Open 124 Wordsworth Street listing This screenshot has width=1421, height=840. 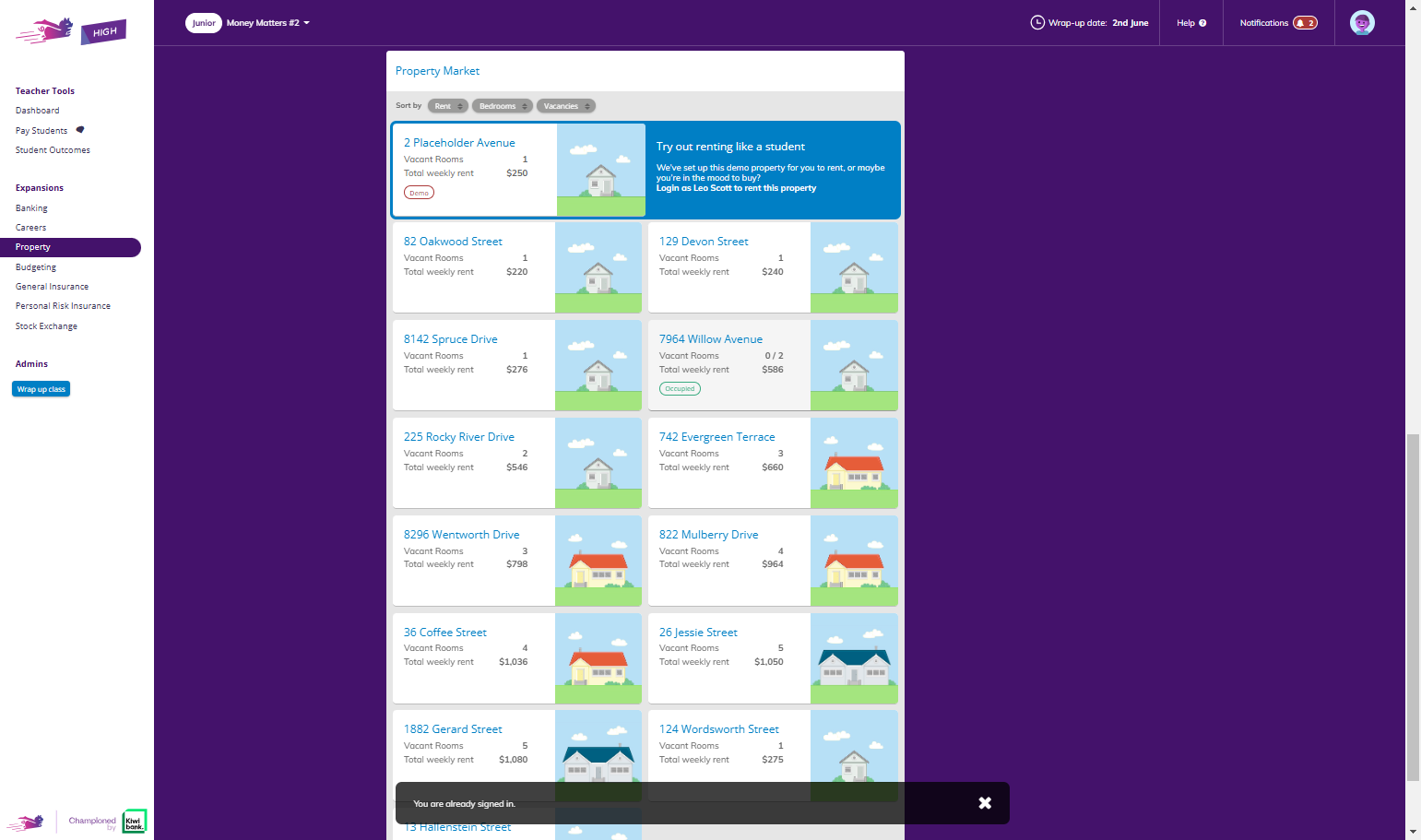point(718,729)
